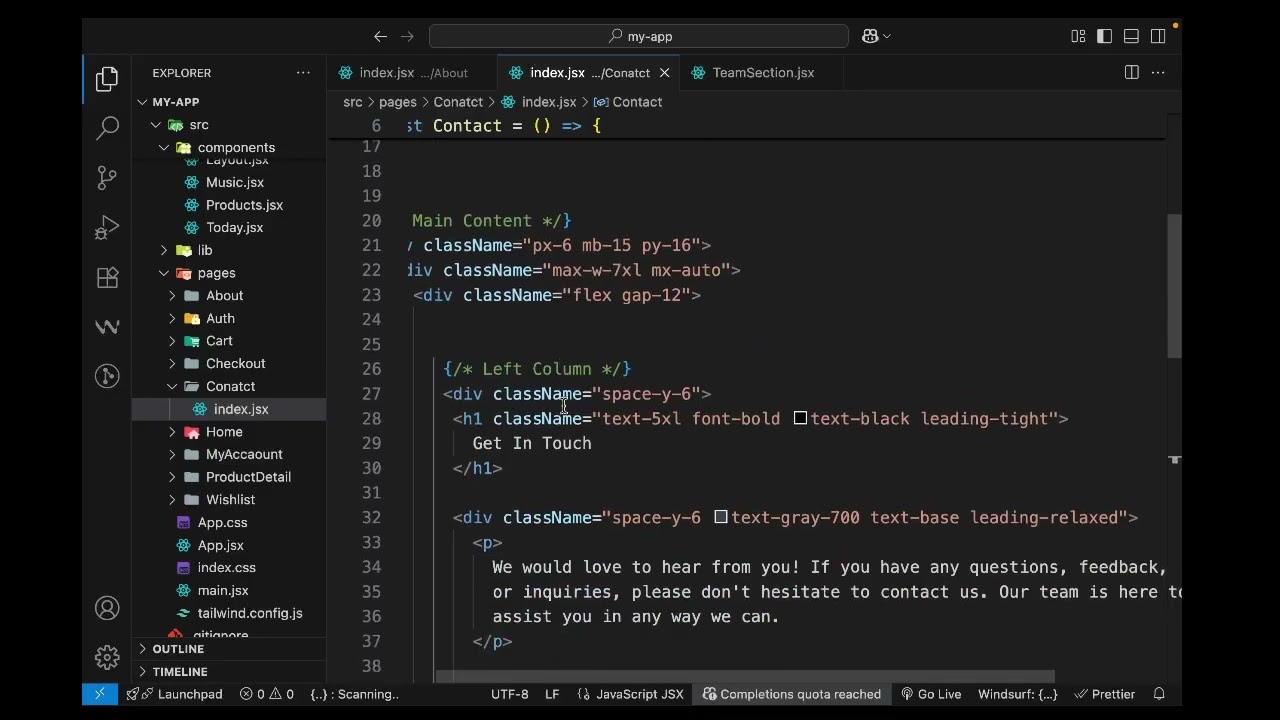Go forward with the right arrow
The height and width of the screenshot is (720, 1280).
point(407,36)
